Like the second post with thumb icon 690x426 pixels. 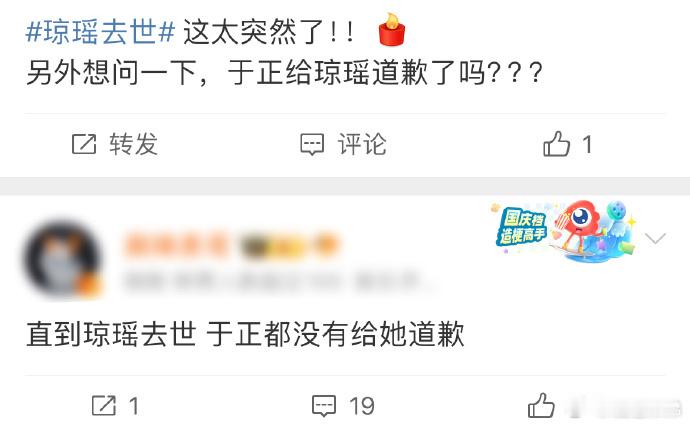click(541, 405)
